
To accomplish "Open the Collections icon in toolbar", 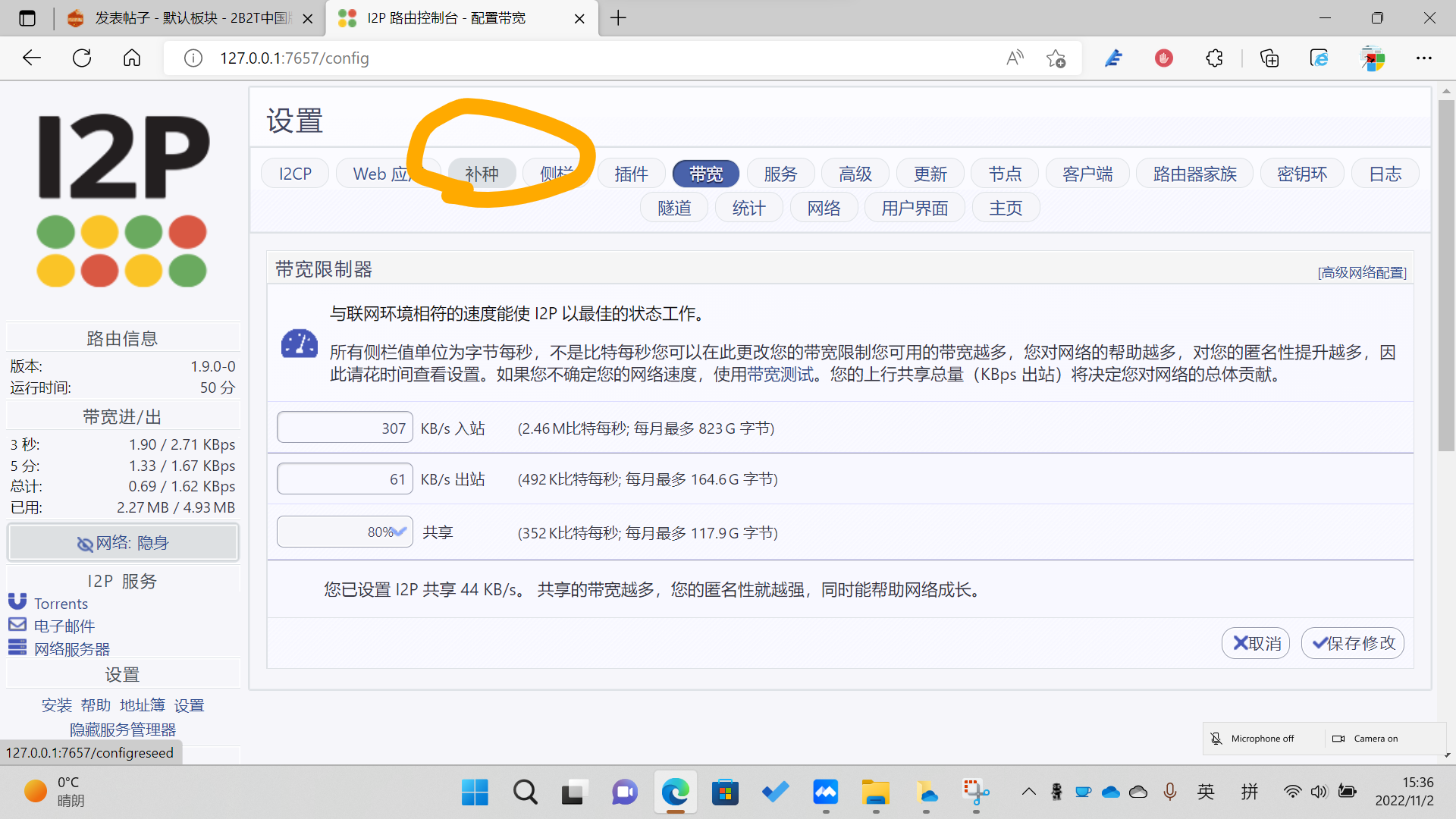I will (x=1269, y=58).
